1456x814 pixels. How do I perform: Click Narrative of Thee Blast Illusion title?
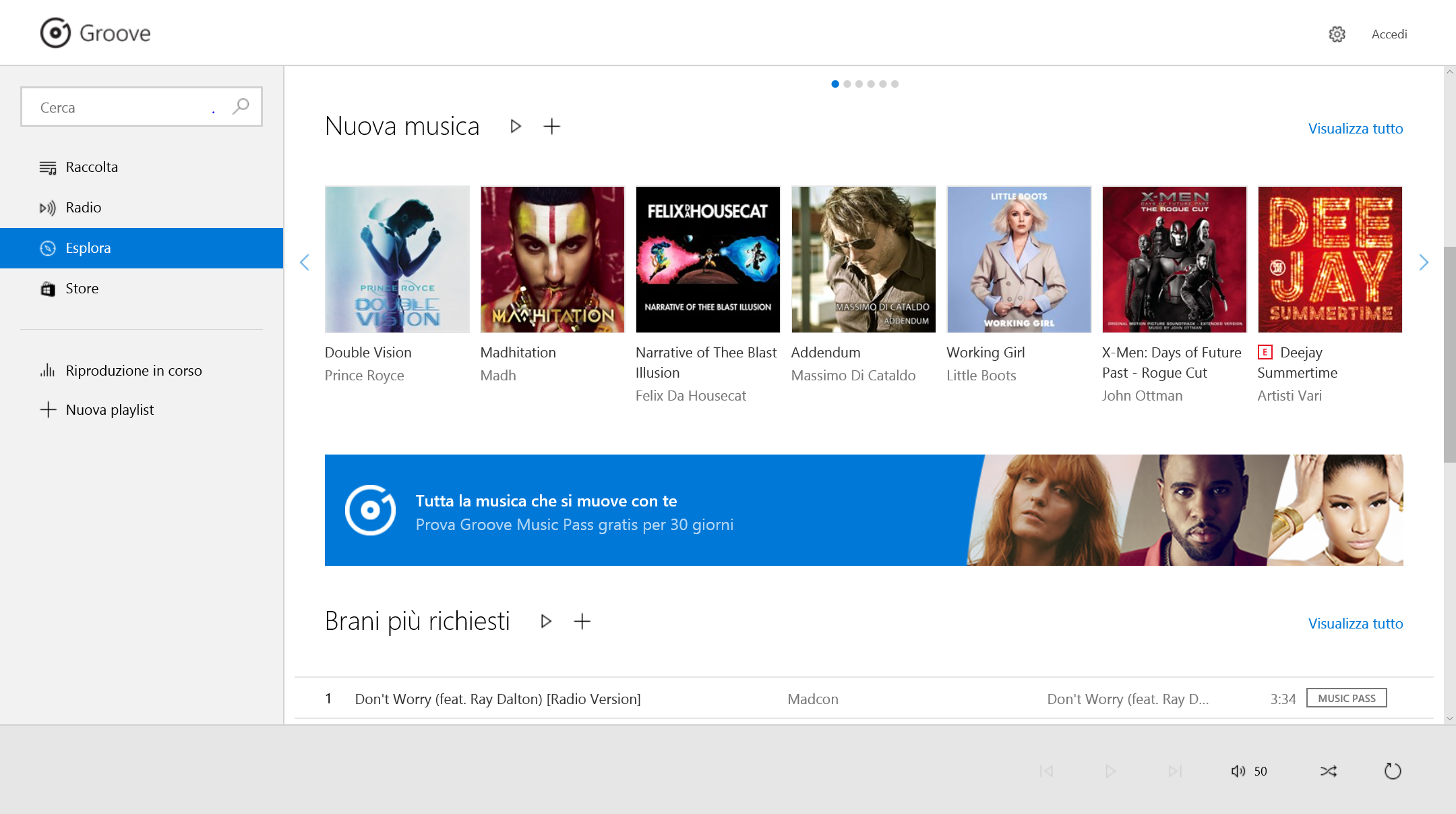tap(706, 363)
